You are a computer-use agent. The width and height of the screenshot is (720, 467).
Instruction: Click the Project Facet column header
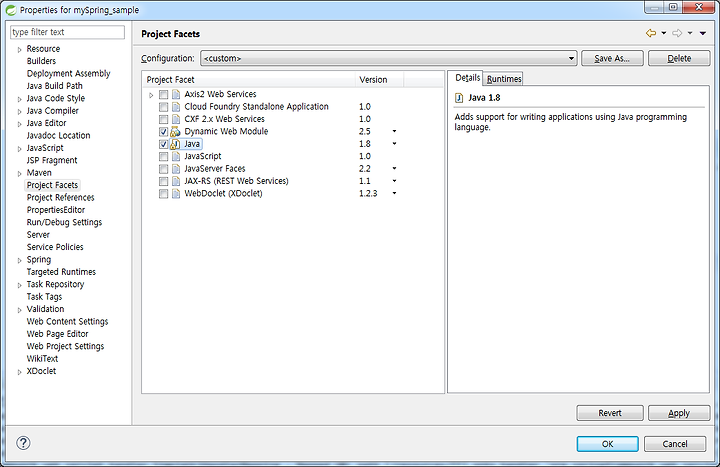[248, 79]
